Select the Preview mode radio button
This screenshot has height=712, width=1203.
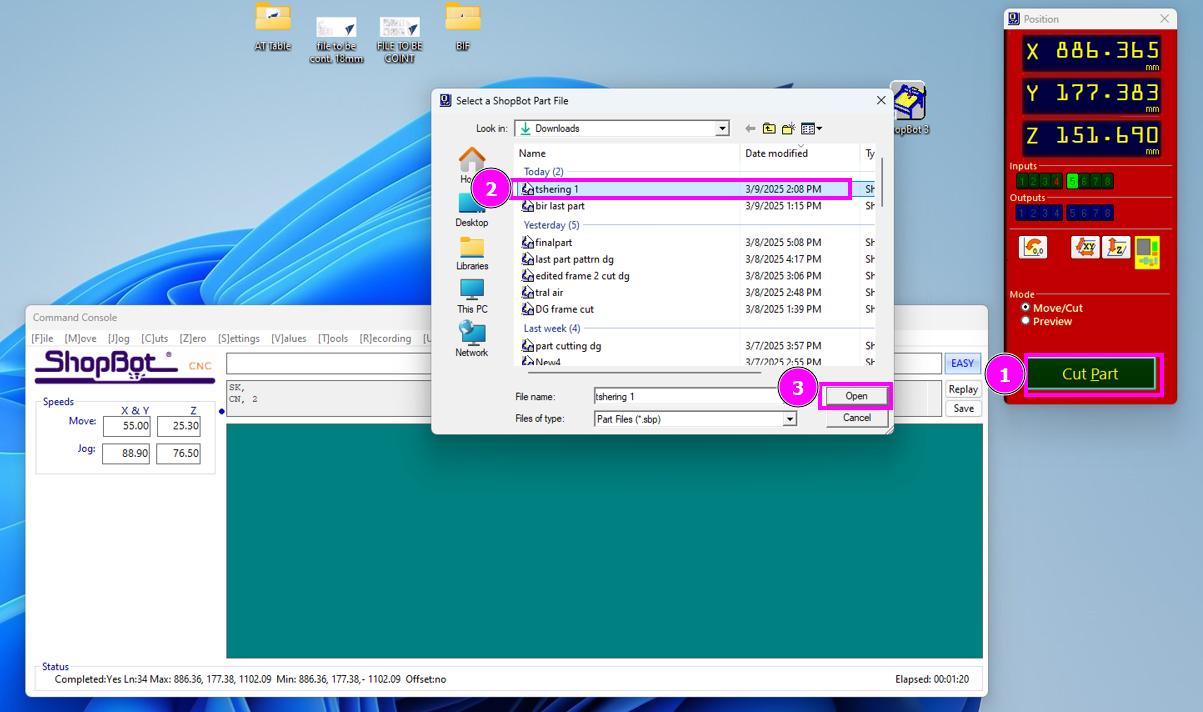click(x=1025, y=321)
